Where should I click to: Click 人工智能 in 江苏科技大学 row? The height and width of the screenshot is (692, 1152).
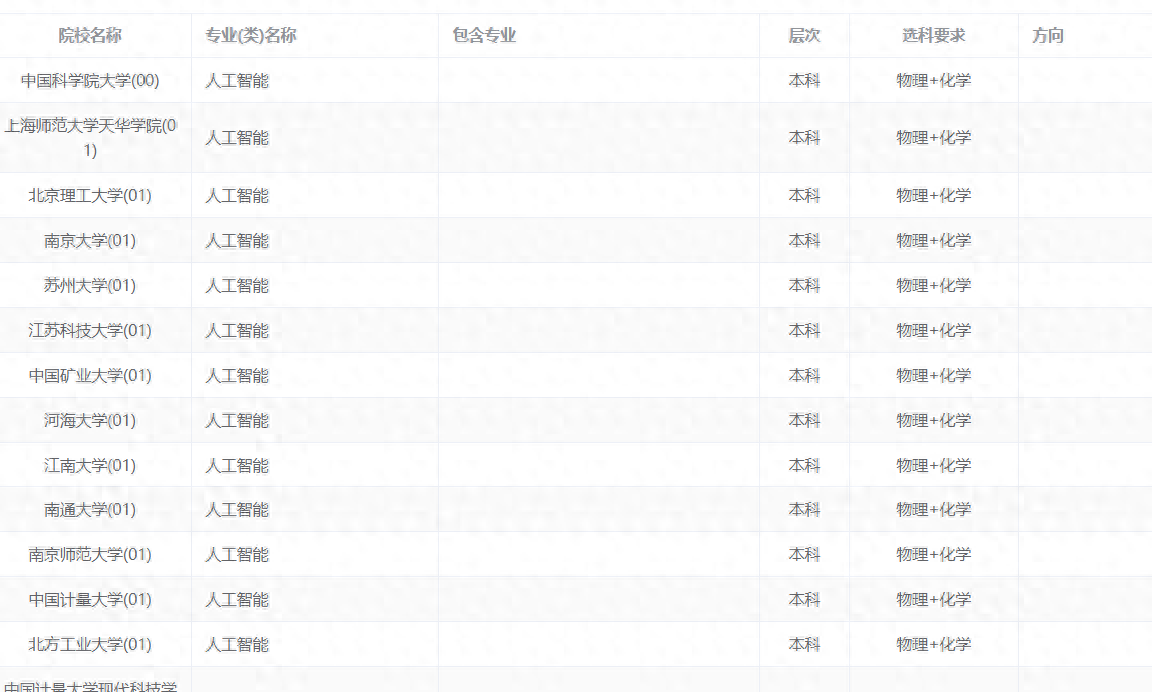tap(237, 331)
